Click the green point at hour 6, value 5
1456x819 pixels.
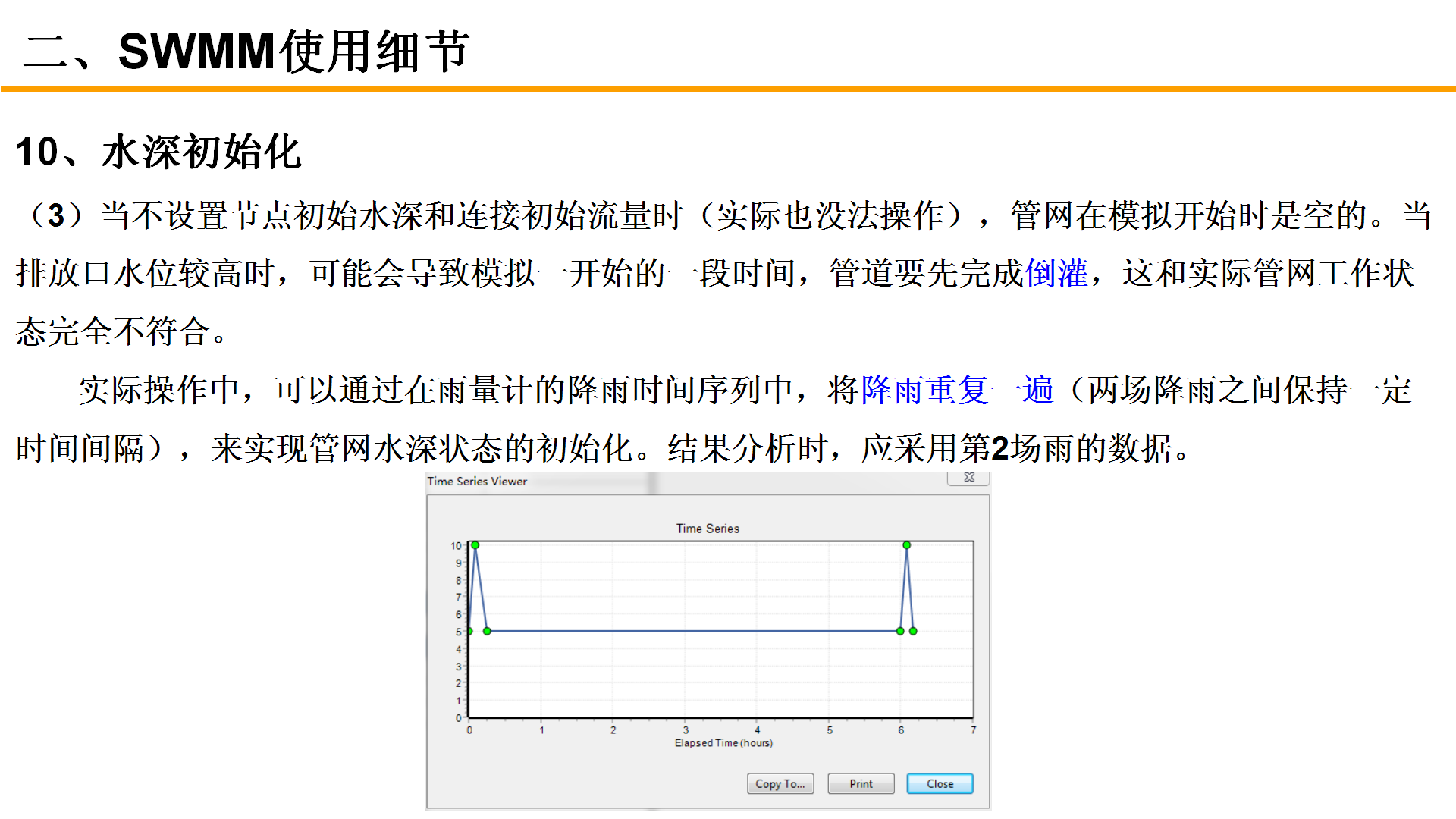click(900, 631)
